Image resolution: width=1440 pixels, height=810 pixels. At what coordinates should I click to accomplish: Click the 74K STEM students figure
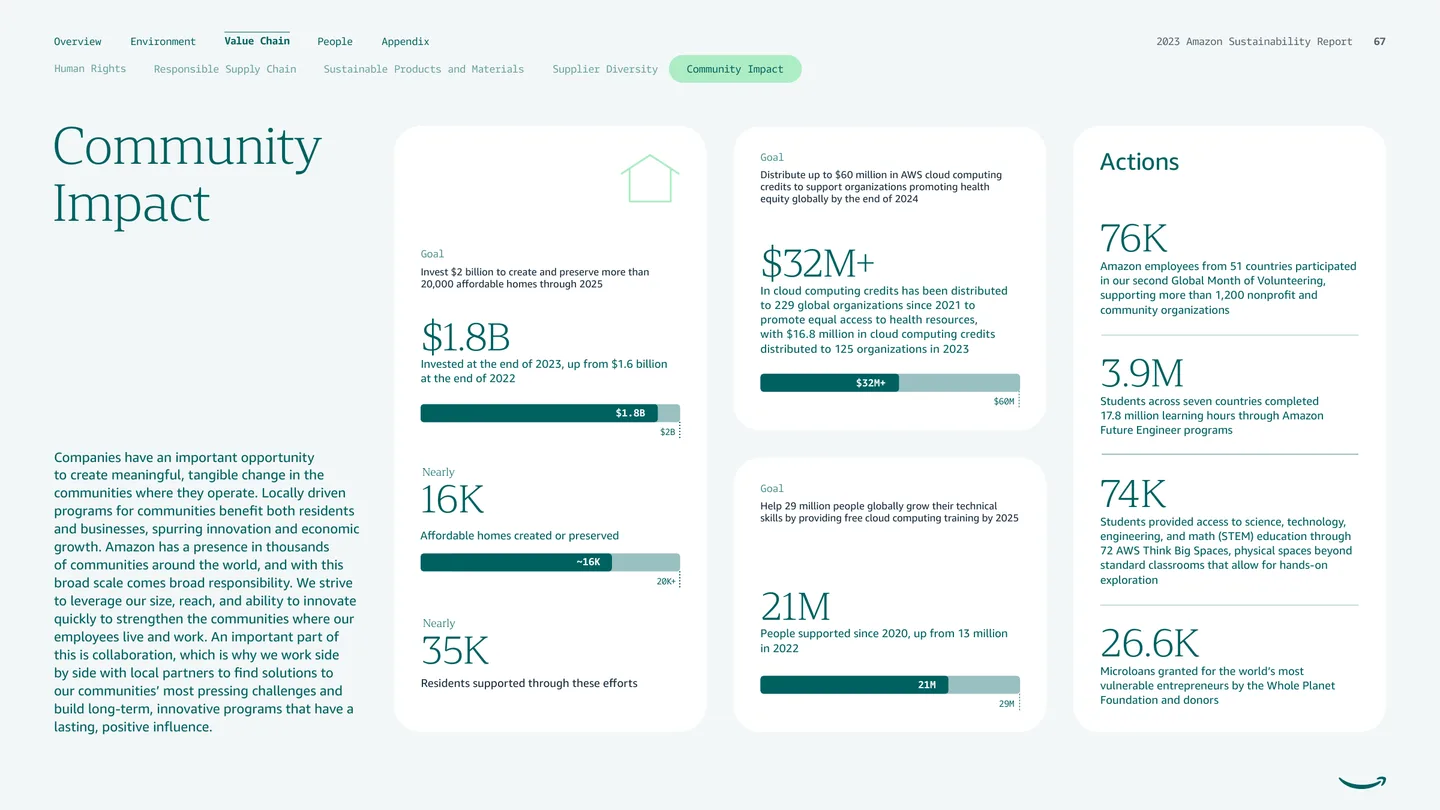[1133, 494]
